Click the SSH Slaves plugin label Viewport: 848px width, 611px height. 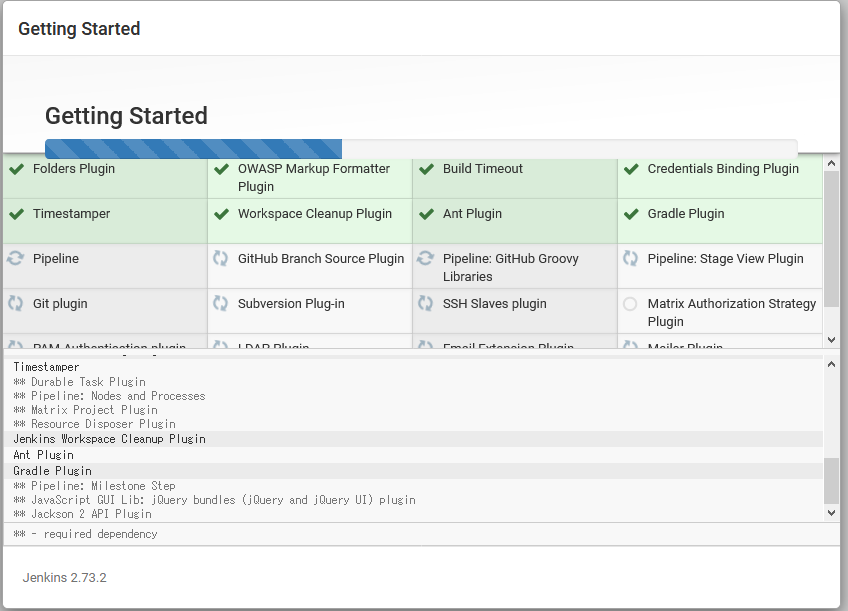coord(494,303)
